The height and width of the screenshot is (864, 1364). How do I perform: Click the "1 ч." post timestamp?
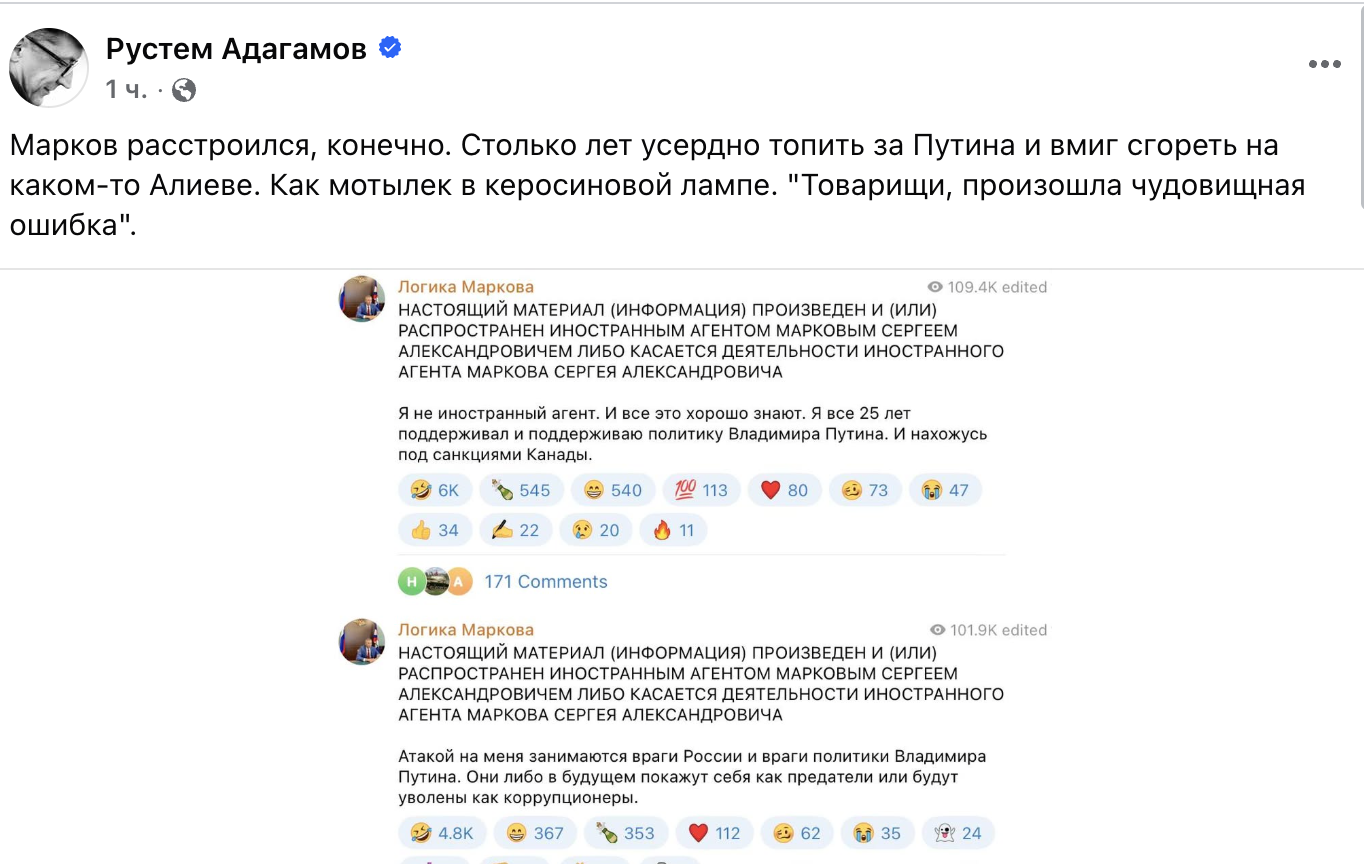126,91
